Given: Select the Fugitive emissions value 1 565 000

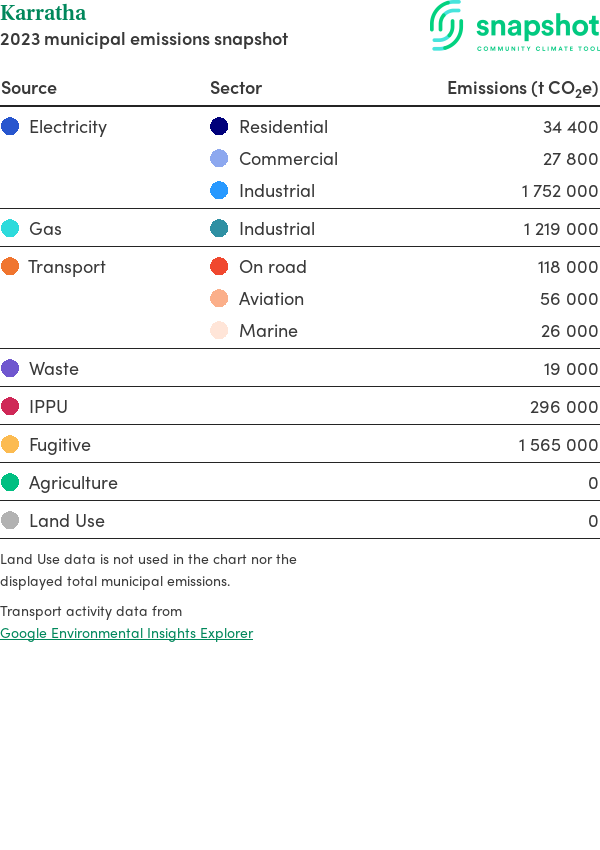Looking at the screenshot, I should 558,445.
